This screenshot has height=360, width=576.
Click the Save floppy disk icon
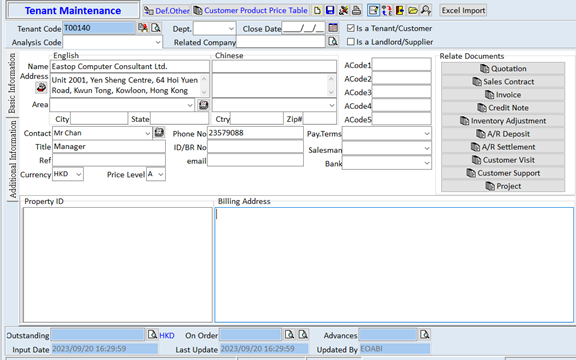pos(330,10)
